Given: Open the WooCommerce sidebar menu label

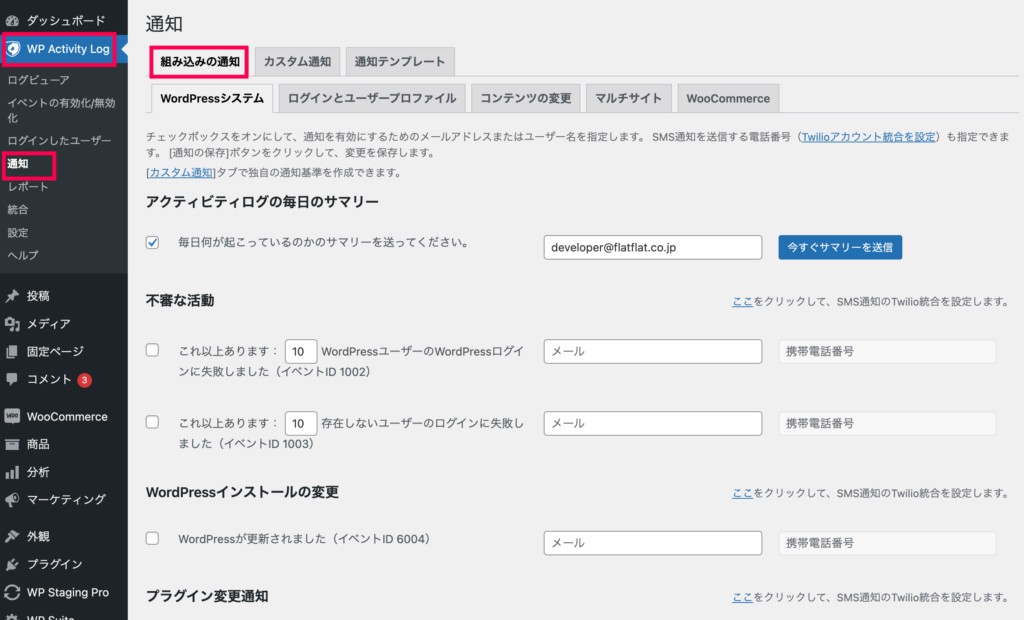Looking at the screenshot, I should tap(67, 417).
